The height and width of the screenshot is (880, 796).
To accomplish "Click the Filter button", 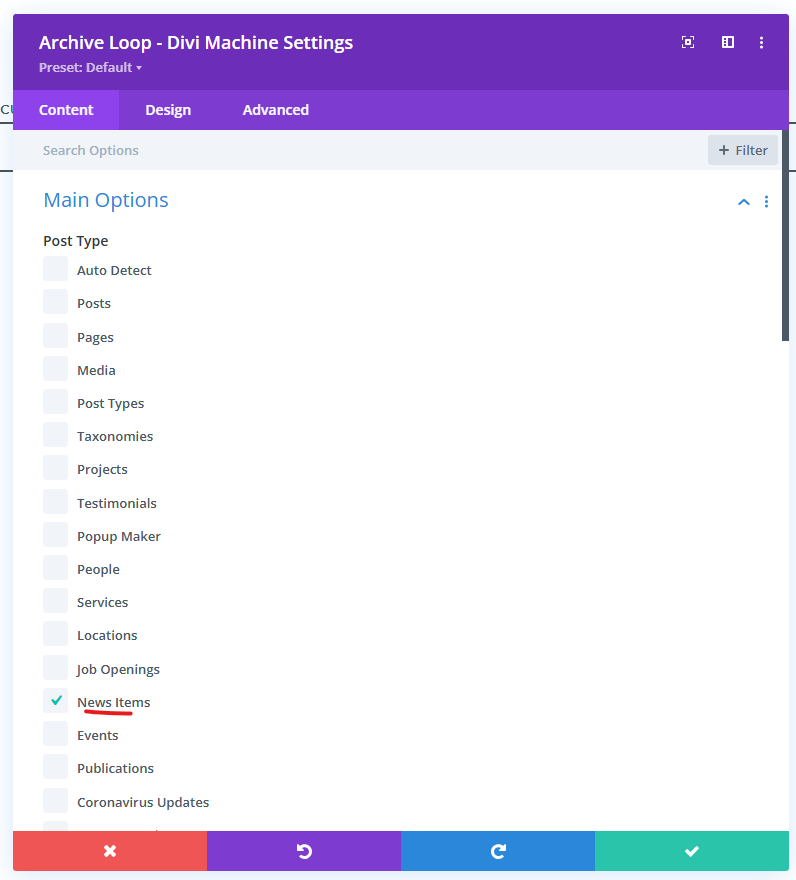I will (743, 150).
